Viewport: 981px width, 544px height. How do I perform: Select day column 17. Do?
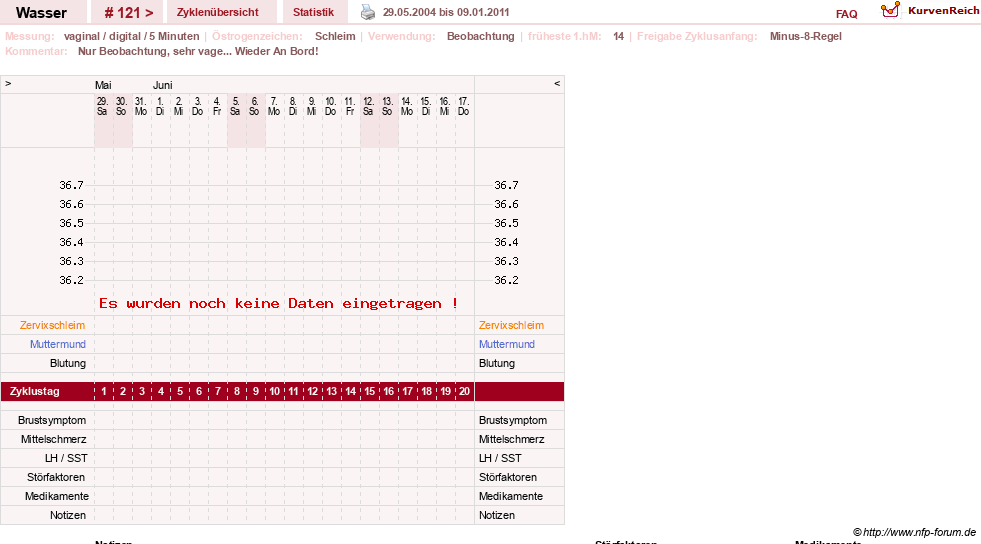[x=463, y=106]
